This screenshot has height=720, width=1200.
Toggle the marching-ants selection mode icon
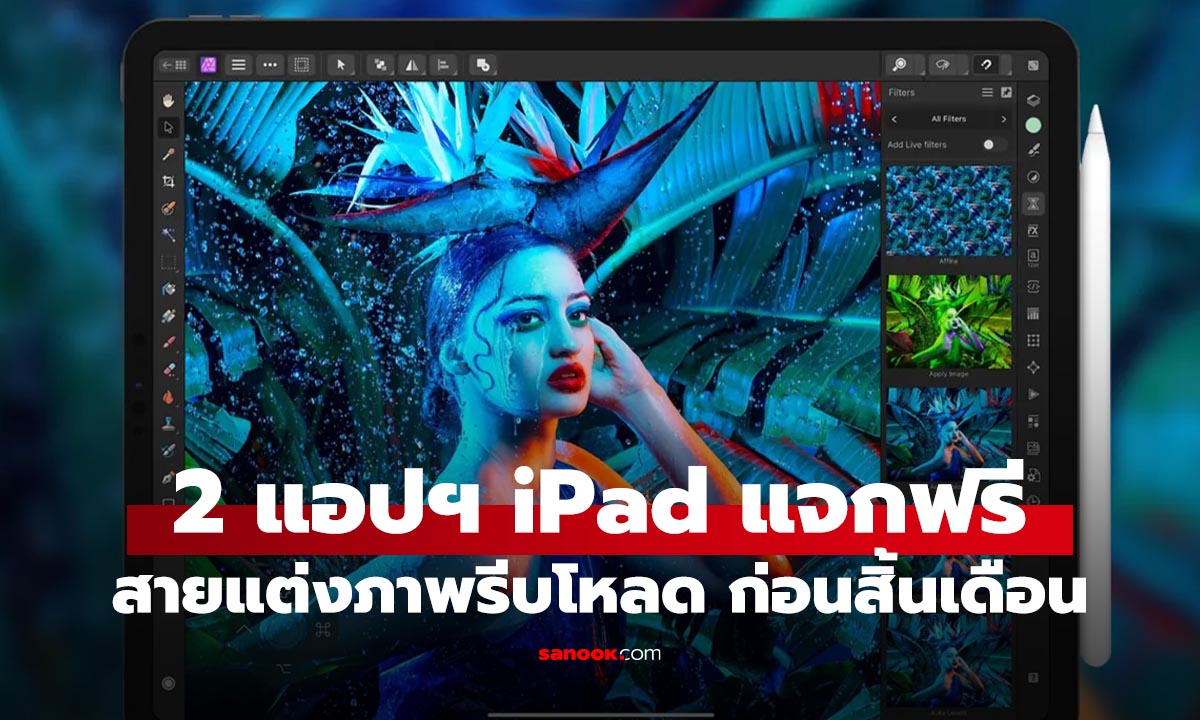click(x=301, y=64)
